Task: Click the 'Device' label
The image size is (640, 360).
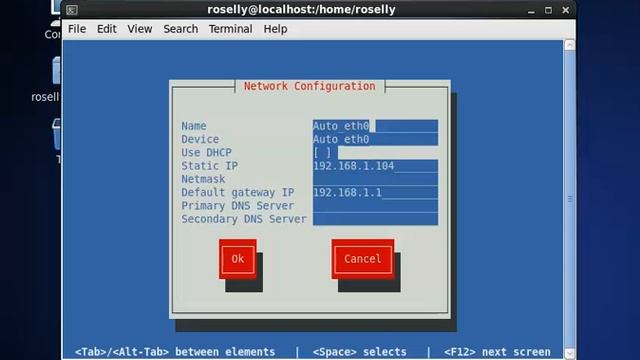Action: (200, 139)
